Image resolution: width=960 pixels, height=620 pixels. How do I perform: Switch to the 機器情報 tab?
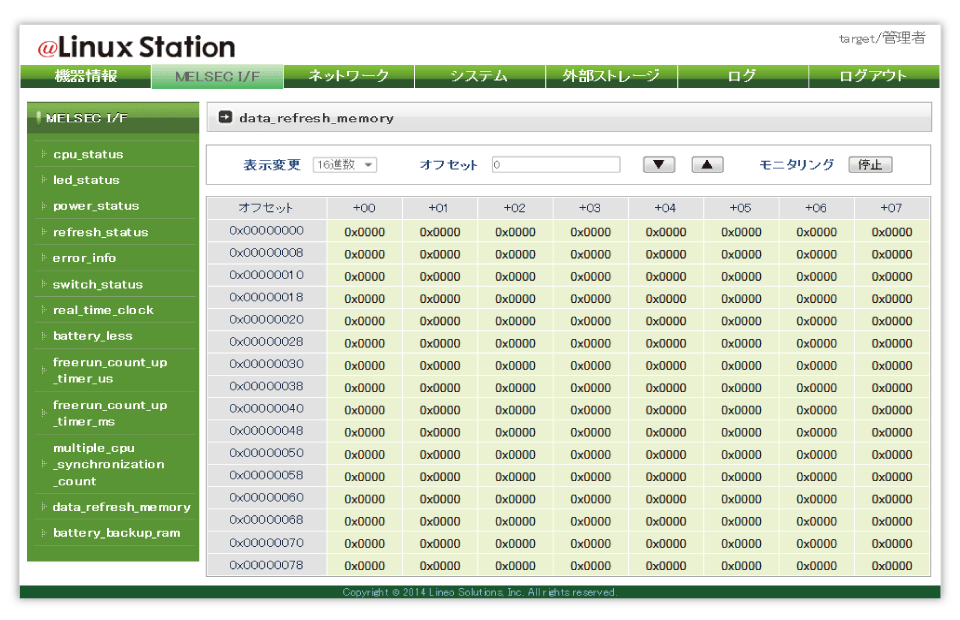(86, 76)
